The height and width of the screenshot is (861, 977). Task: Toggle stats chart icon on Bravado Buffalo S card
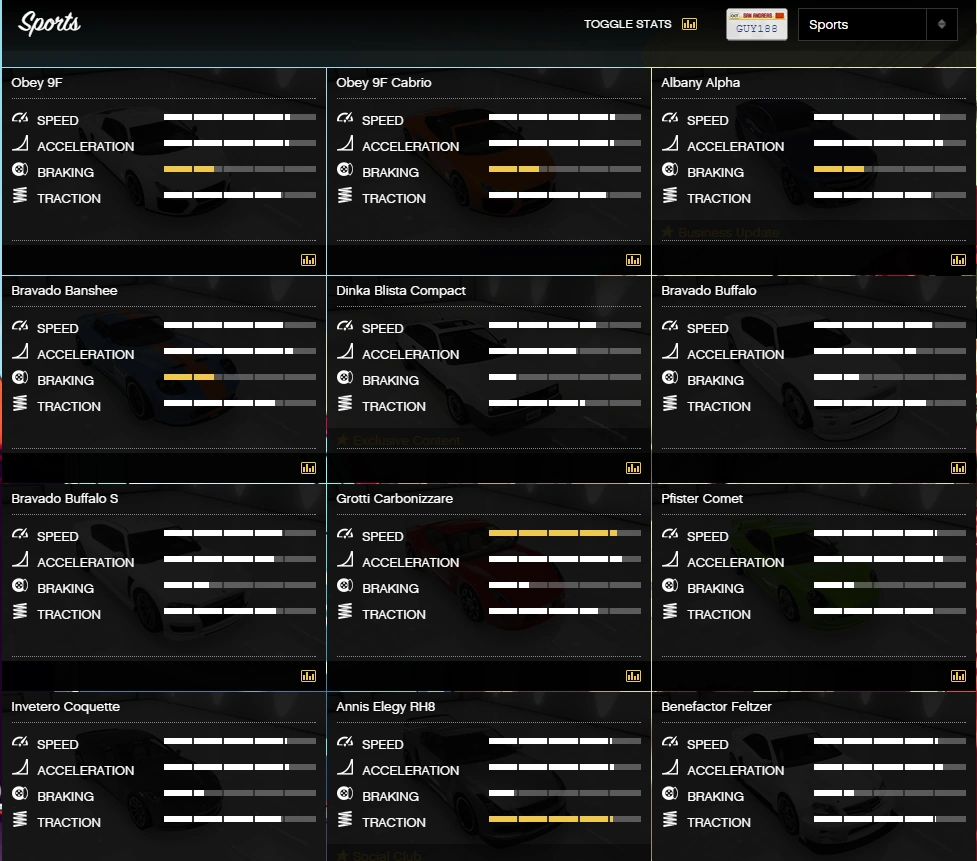[x=308, y=676]
